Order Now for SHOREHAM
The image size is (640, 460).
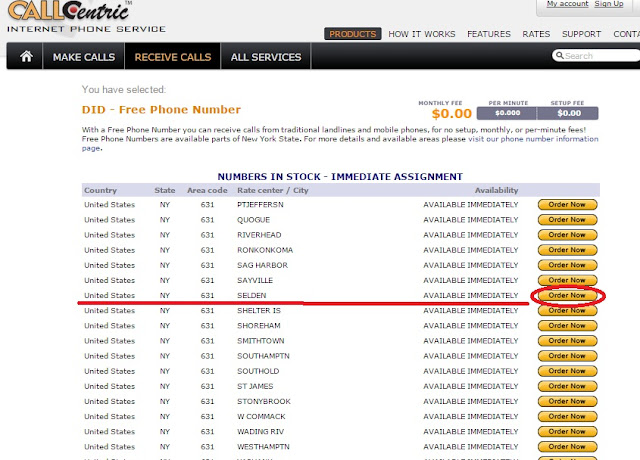pos(567,325)
